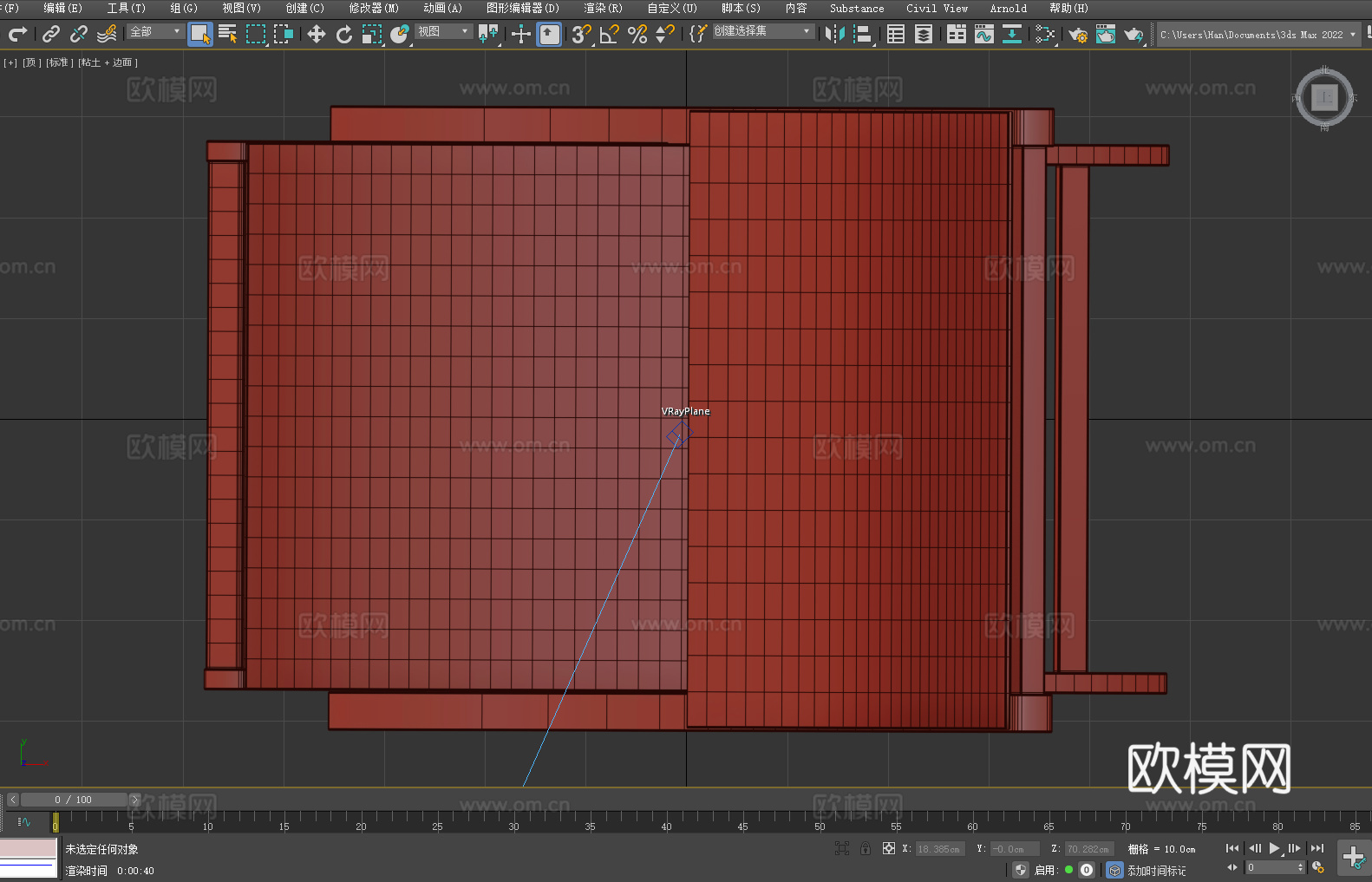Open the Substance menu
This screenshot has height=882, width=1372.
857,8
